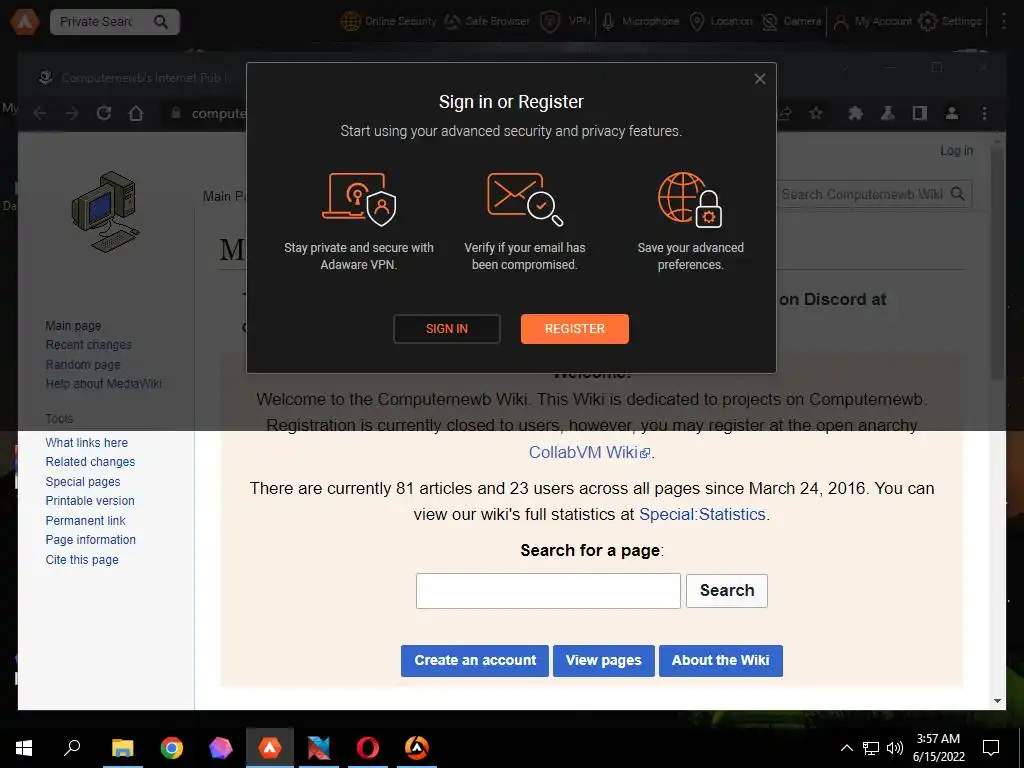Click the flask icon in browser toolbar
The width and height of the screenshot is (1024, 768).
click(888, 114)
